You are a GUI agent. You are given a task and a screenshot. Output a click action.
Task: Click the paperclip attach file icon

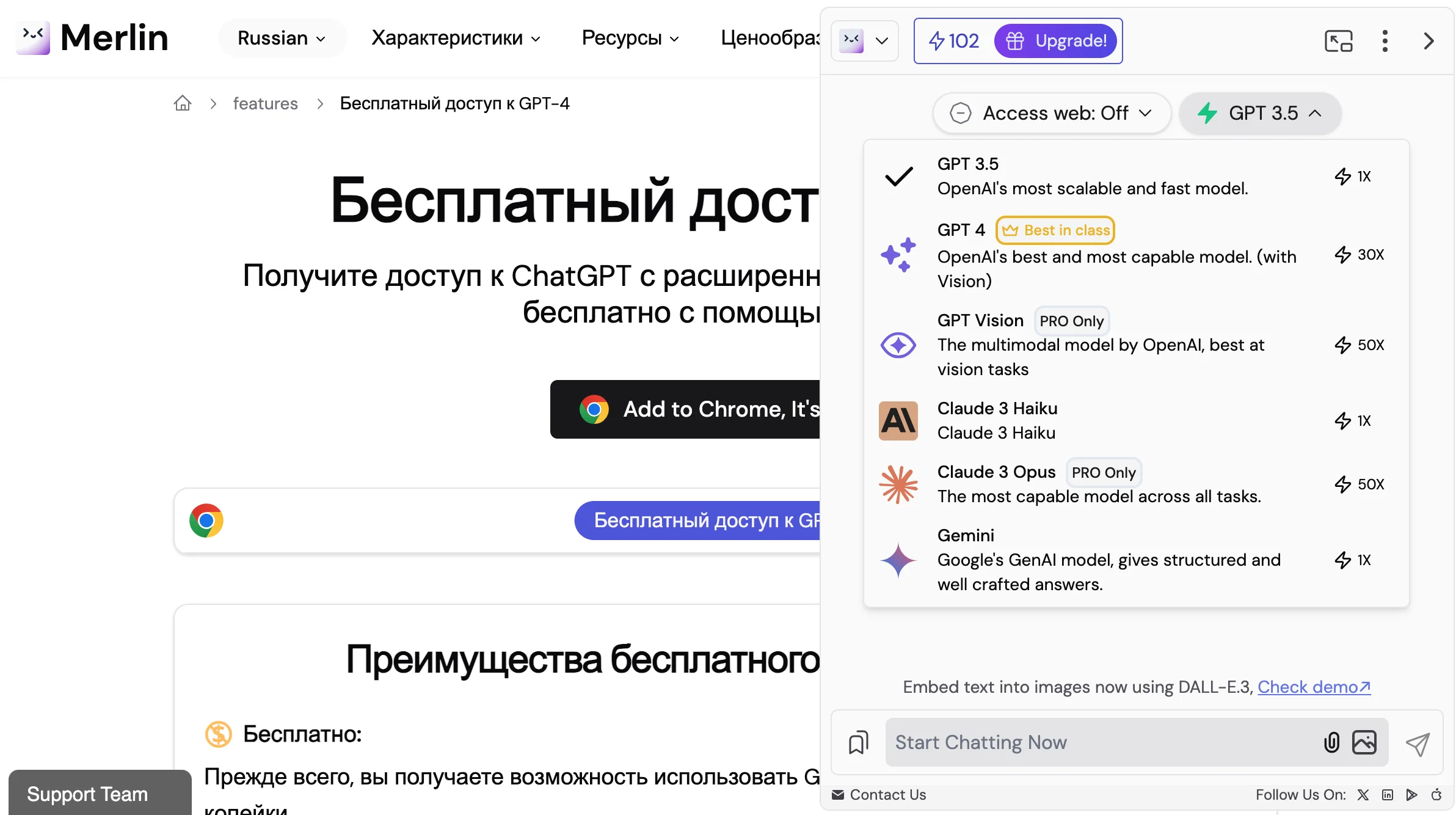point(1331,742)
